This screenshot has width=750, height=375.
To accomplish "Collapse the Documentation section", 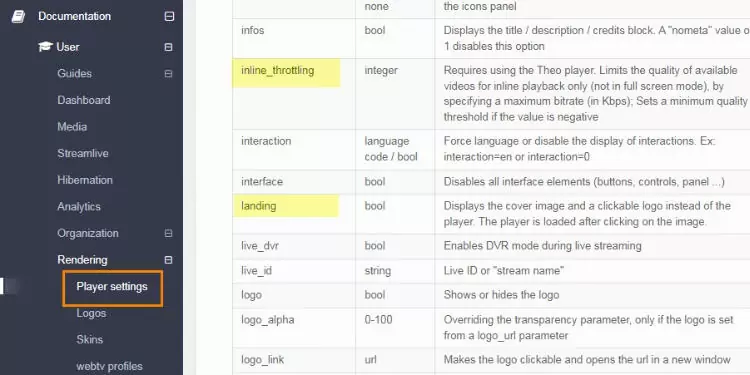I will coord(169,16).
